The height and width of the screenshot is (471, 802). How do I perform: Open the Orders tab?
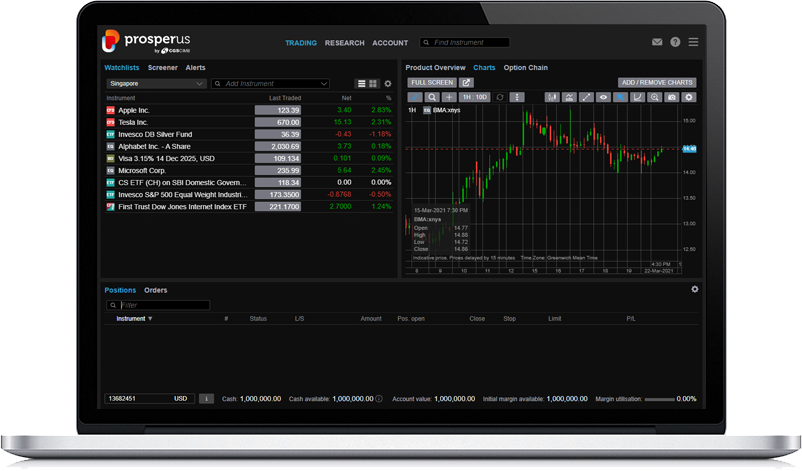[155, 290]
